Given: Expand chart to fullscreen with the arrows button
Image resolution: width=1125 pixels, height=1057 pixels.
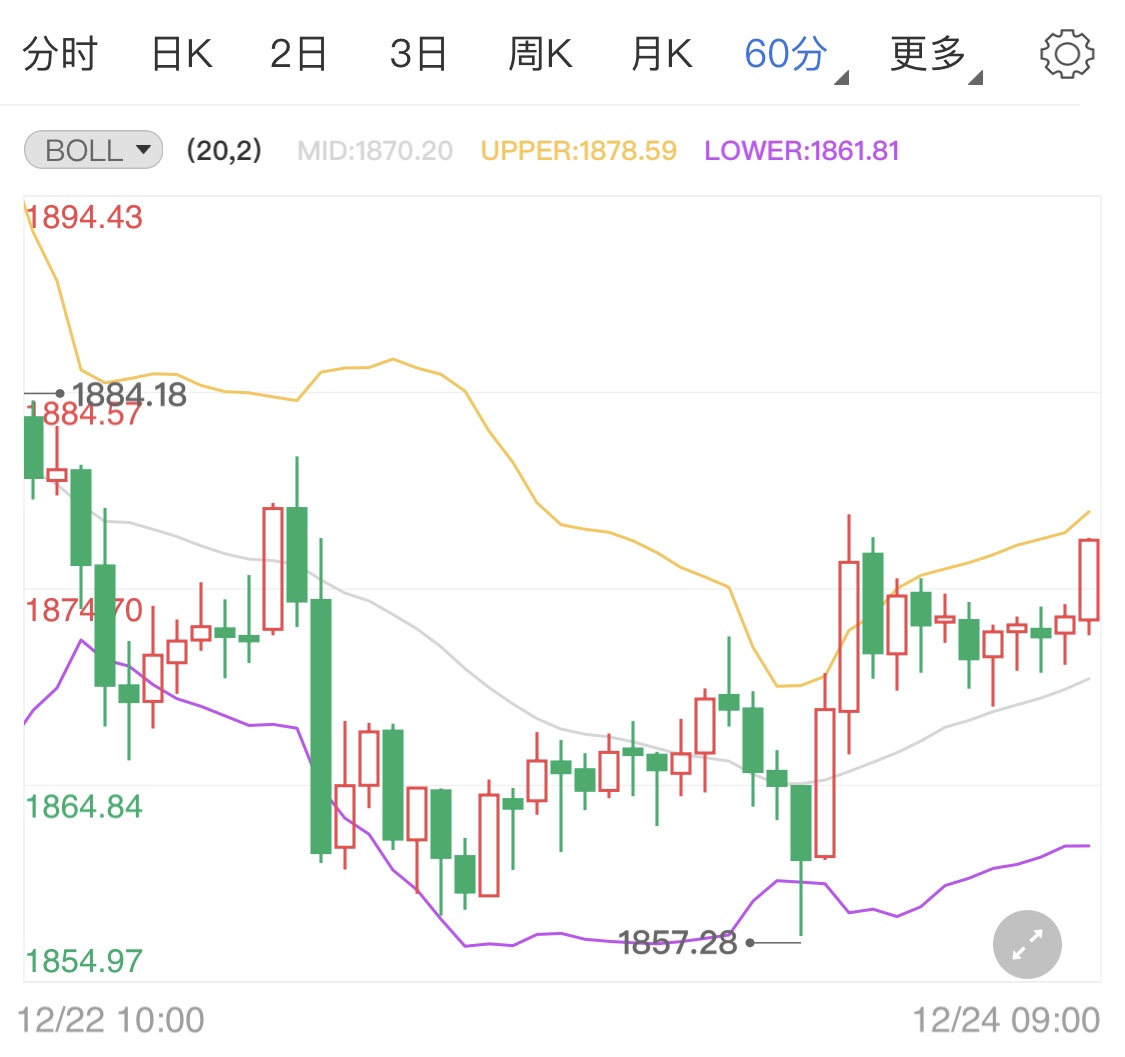Looking at the screenshot, I should pos(1027,944).
